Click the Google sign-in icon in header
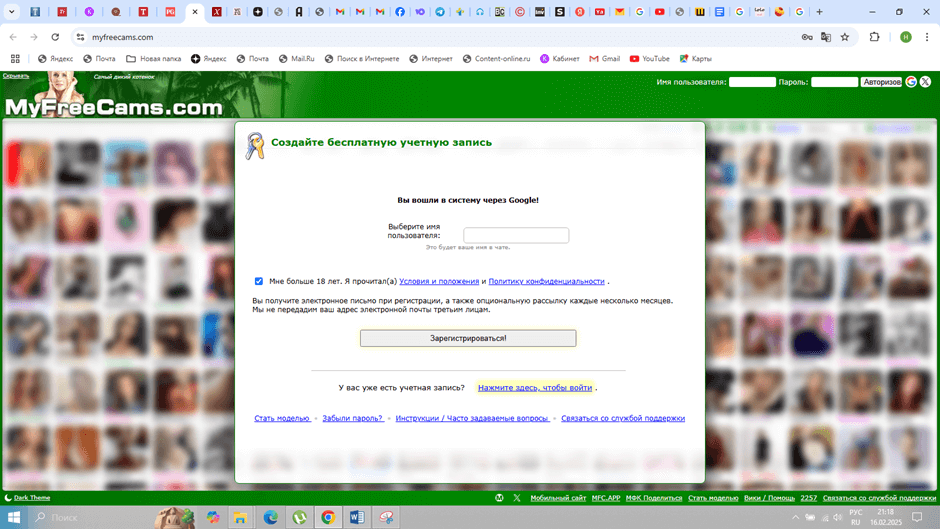The width and height of the screenshot is (940, 529). point(911,82)
